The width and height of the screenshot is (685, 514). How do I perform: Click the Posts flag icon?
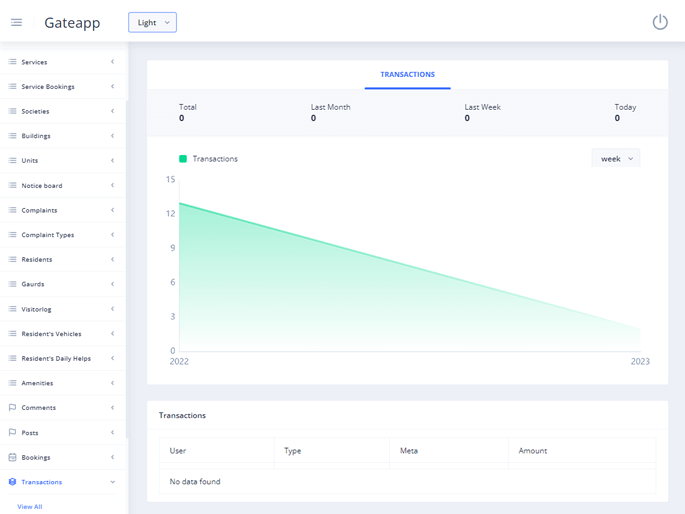click(x=12, y=432)
